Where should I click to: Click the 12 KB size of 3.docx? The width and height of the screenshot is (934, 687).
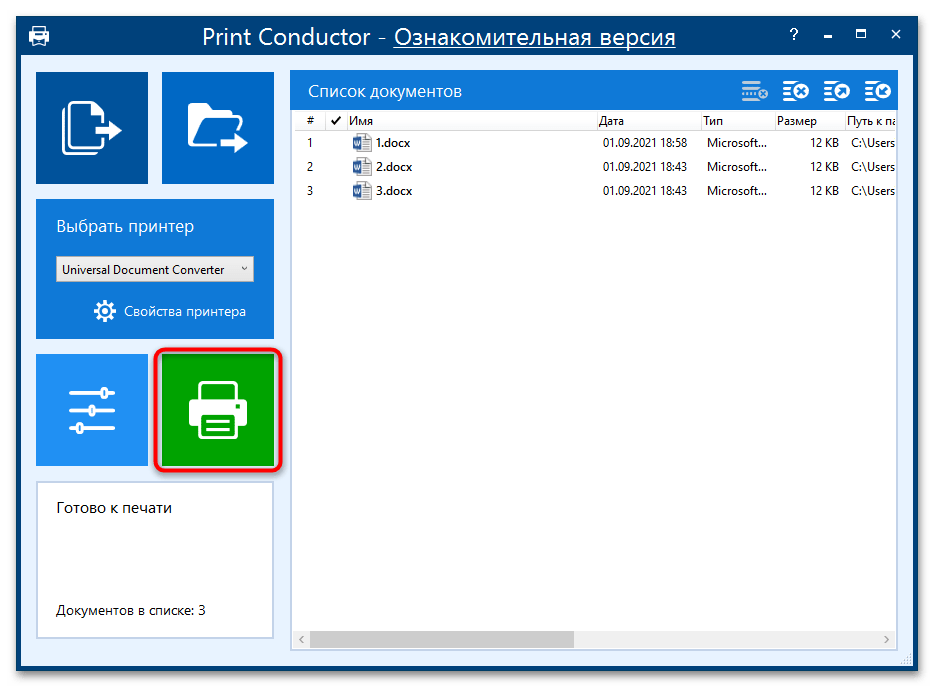(824, 191)
